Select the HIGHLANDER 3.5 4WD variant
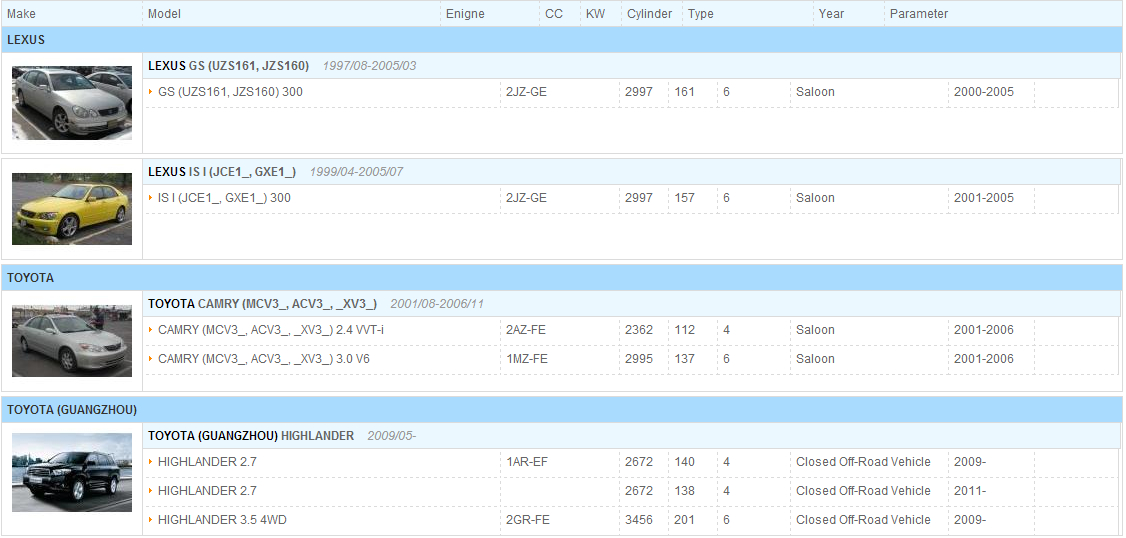The image size is (1126, 538). pos(632,519)
